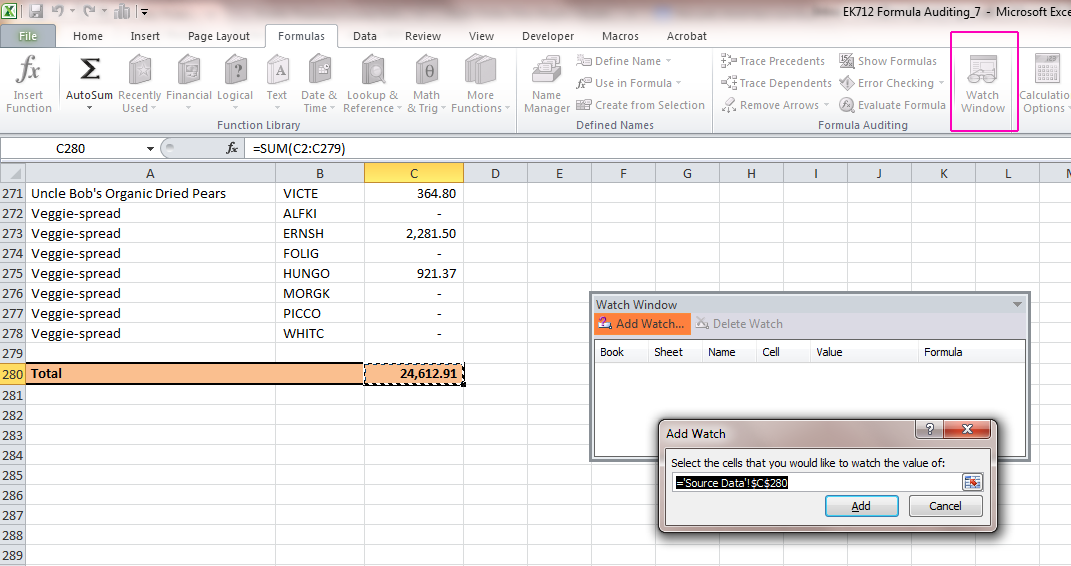Open Calculation Options
The width and height of the screenshot is (1071, 566).
[1045, 84]
